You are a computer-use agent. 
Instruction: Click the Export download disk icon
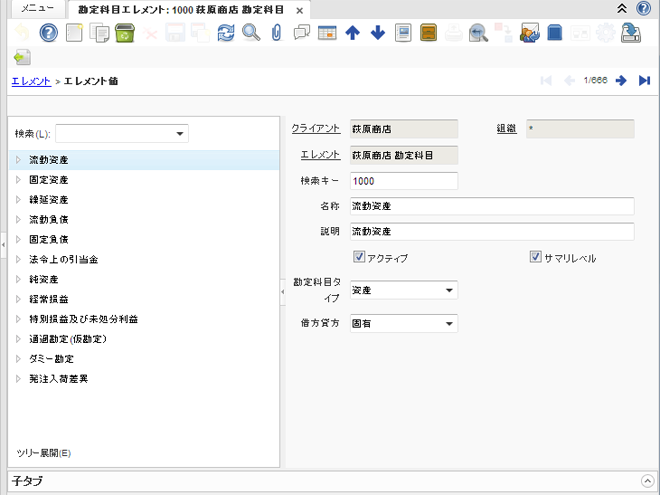tap(631, 32)
